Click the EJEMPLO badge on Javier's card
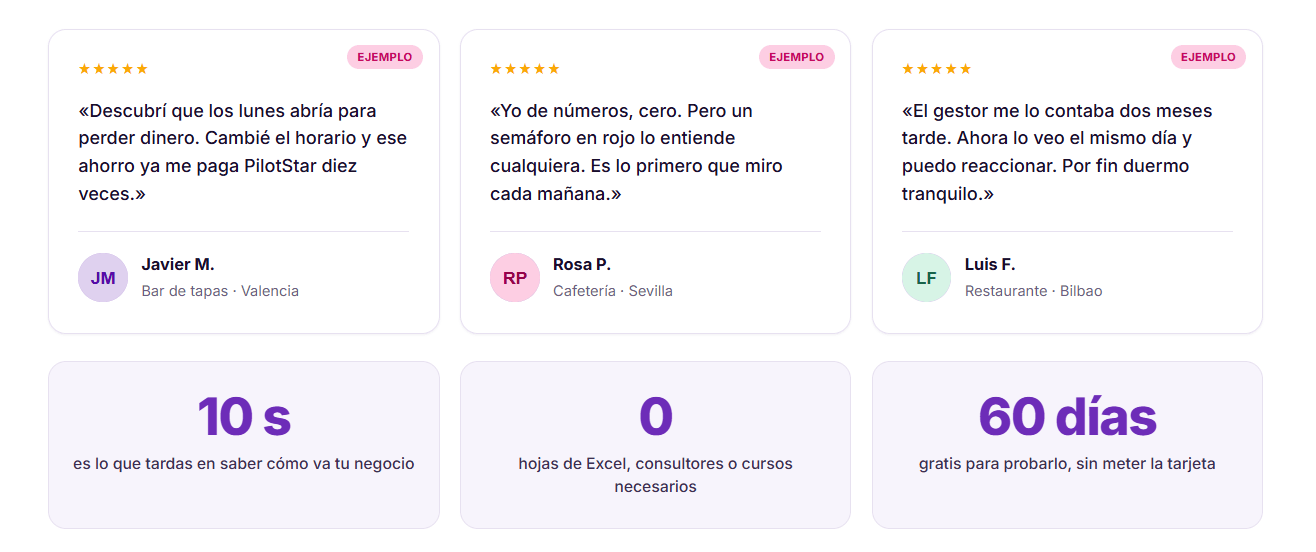Screen dimensions: 1316x552 point(385,57)
